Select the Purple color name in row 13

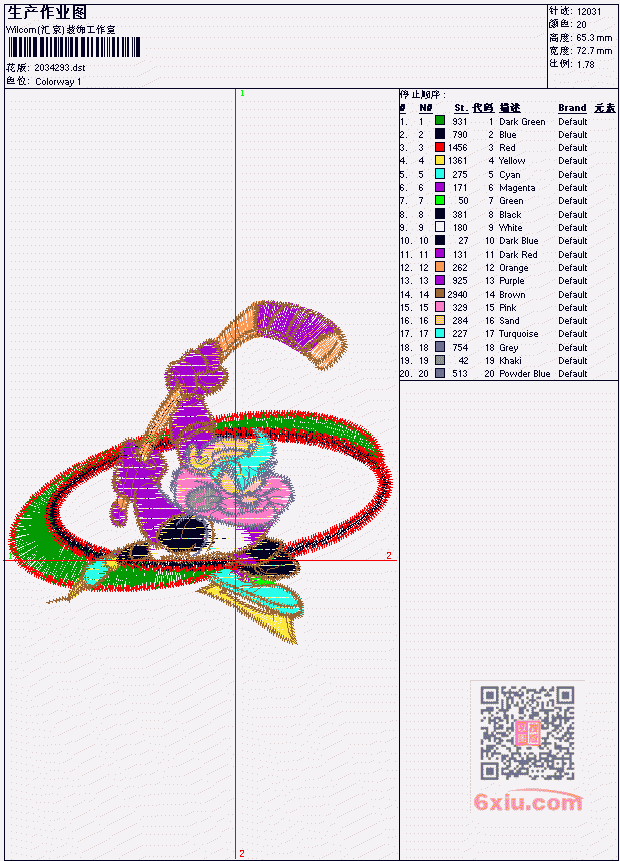(x=512, y=281)
